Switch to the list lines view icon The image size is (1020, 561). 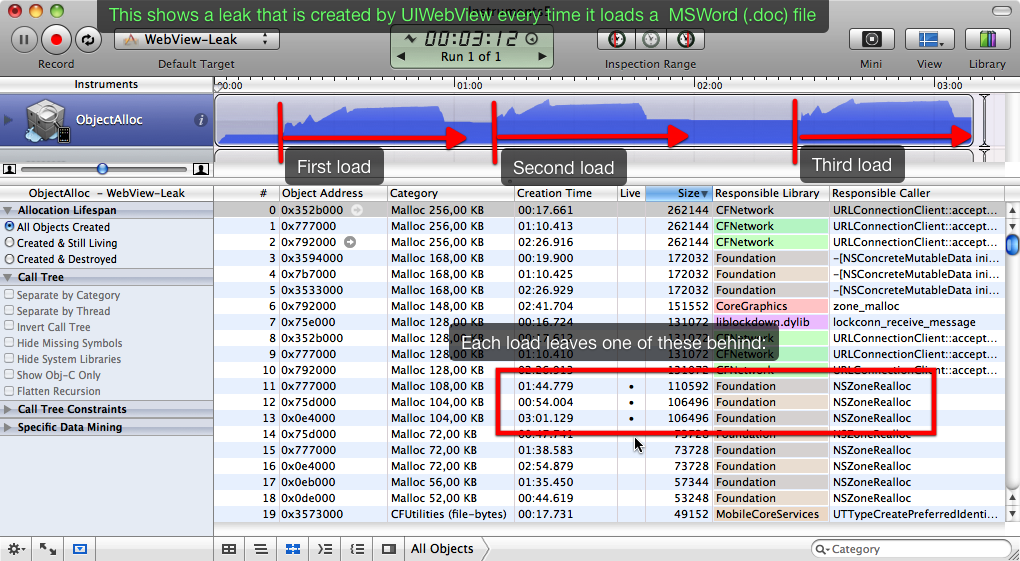(261, 549)
